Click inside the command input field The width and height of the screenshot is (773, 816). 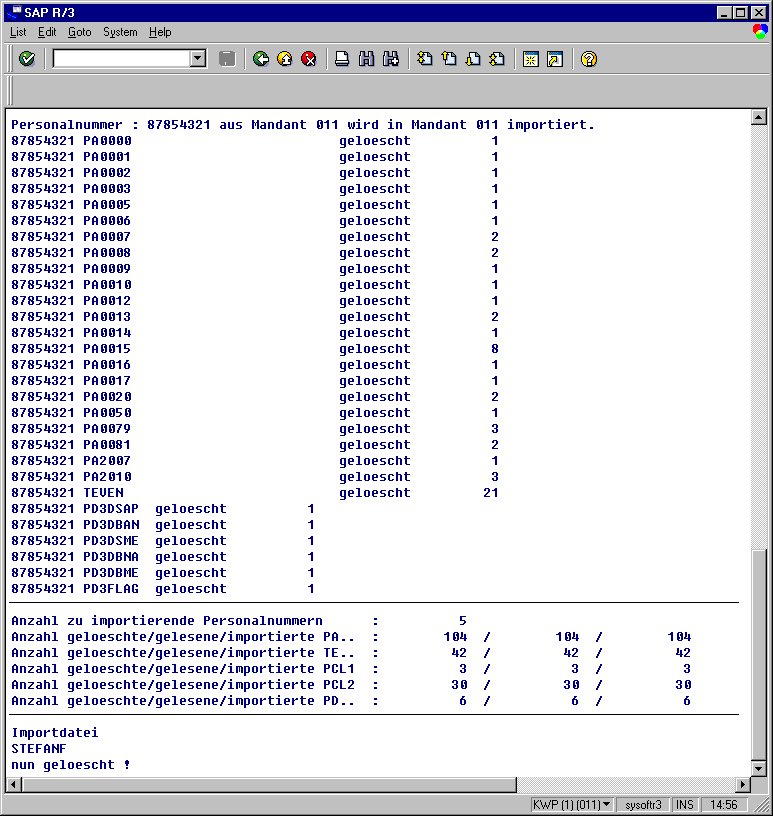[120, 59]
